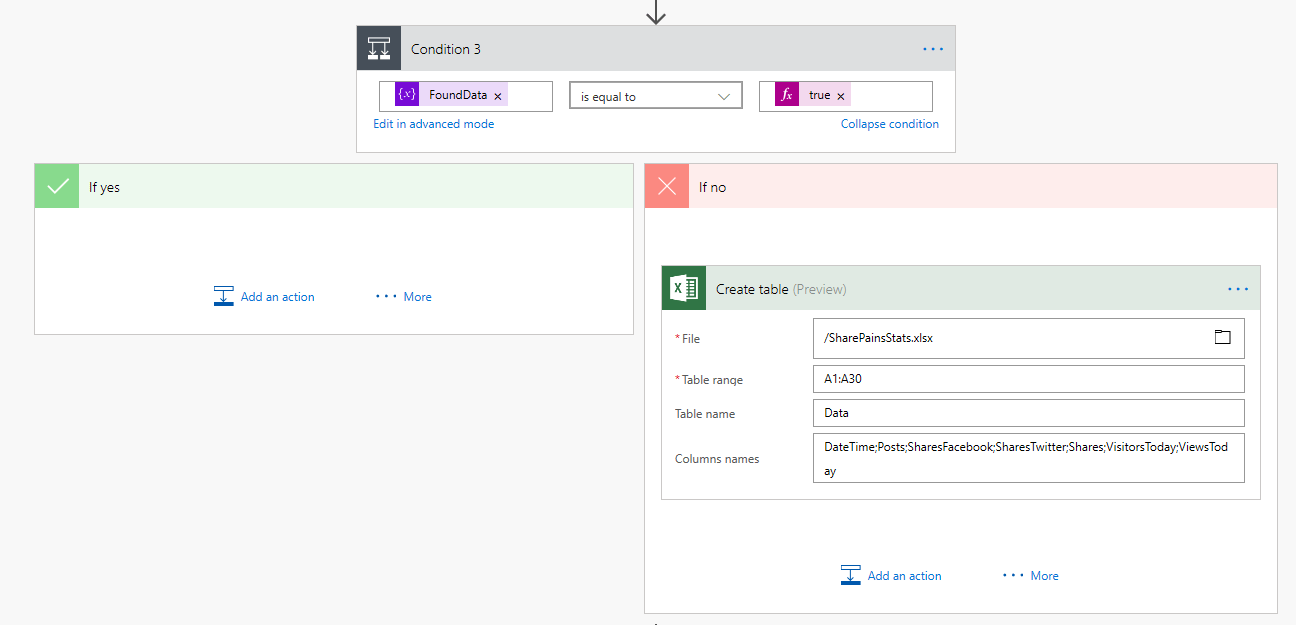Click the Table name field
This screenshot has width=1296, height=625.
[x=1029, y=413]
